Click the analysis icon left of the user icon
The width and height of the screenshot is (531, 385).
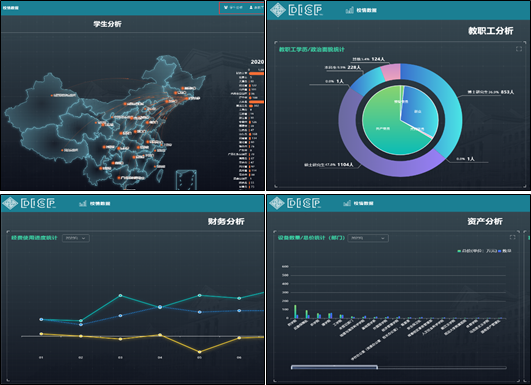click(x=226, y=7)
